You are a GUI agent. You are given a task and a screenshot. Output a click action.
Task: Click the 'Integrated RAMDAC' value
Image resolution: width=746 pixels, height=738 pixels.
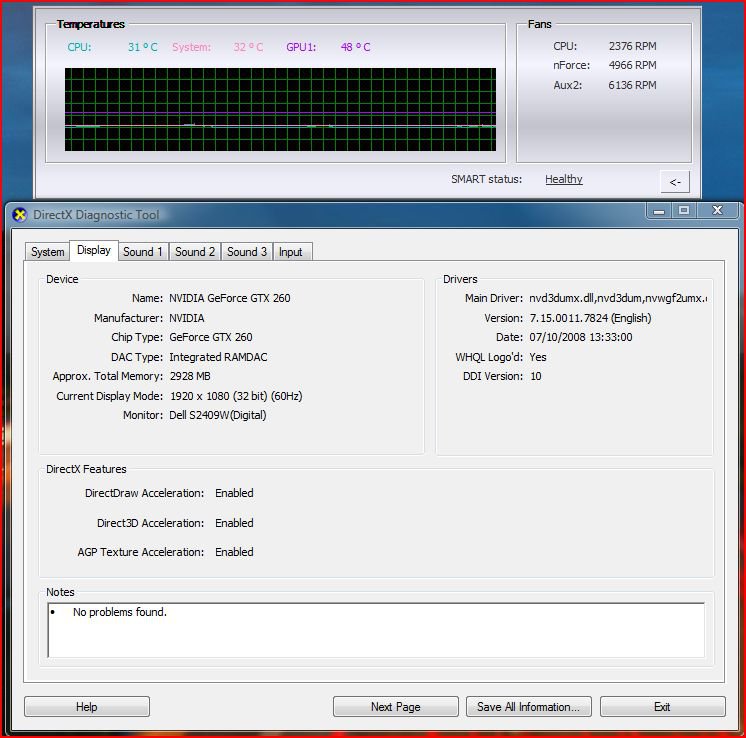[218, 357]
